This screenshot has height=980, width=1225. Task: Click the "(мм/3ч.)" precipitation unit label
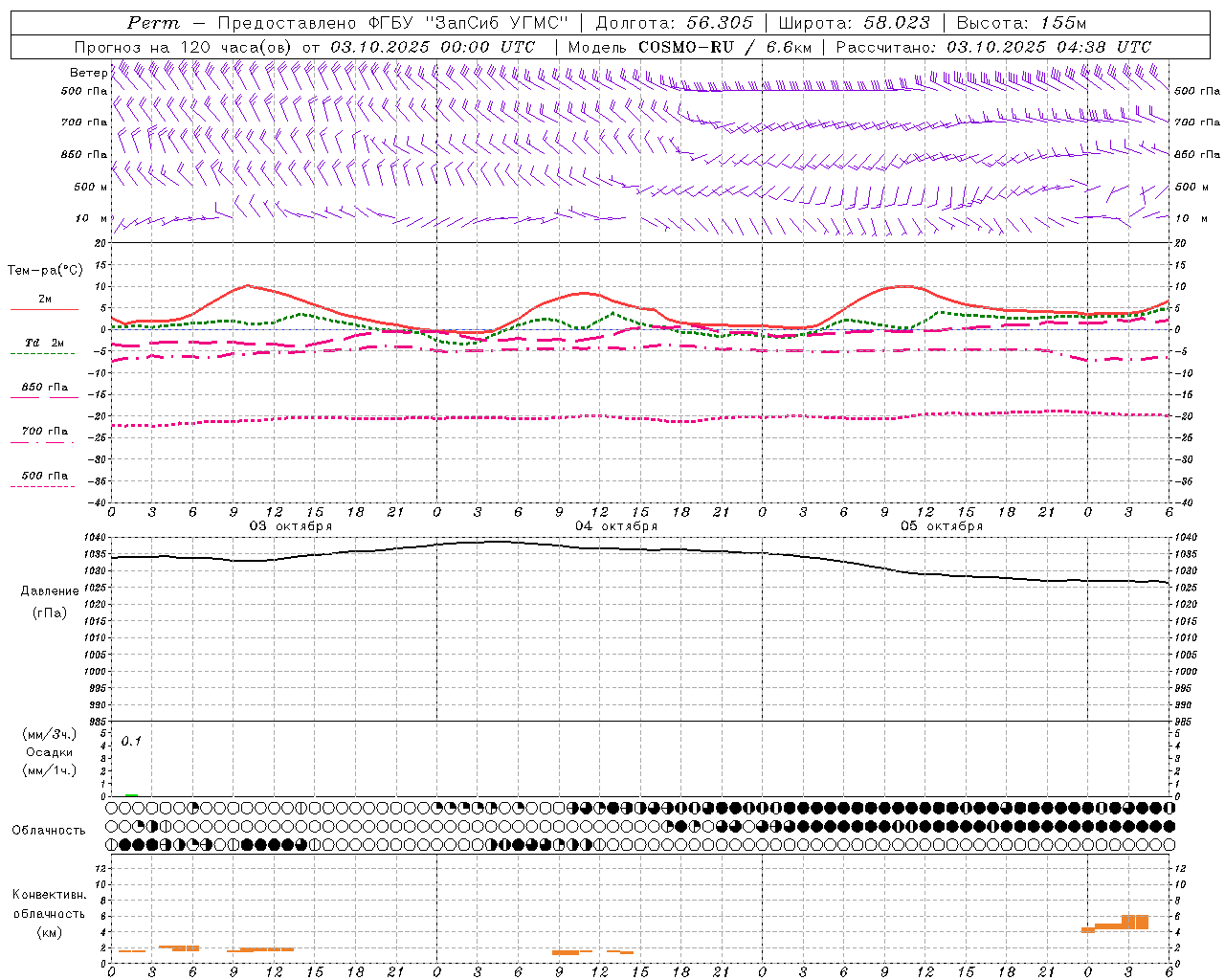pos(50,734)
